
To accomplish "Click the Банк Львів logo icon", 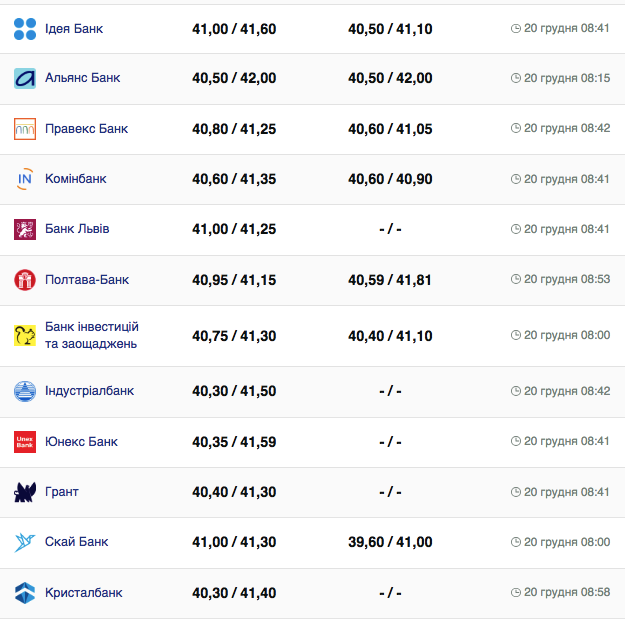I will (25, 229).
